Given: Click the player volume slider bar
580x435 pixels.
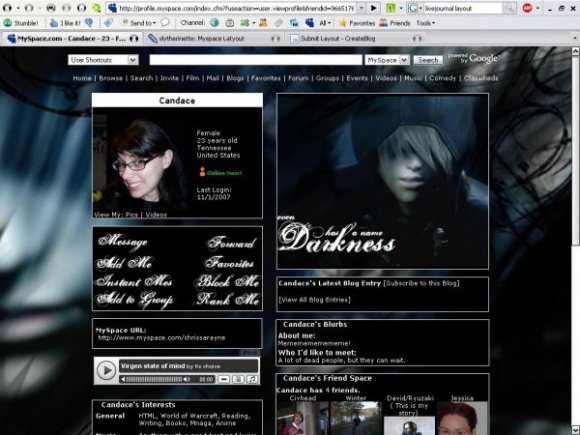Looking at the screenshot, I should (154, 379).
